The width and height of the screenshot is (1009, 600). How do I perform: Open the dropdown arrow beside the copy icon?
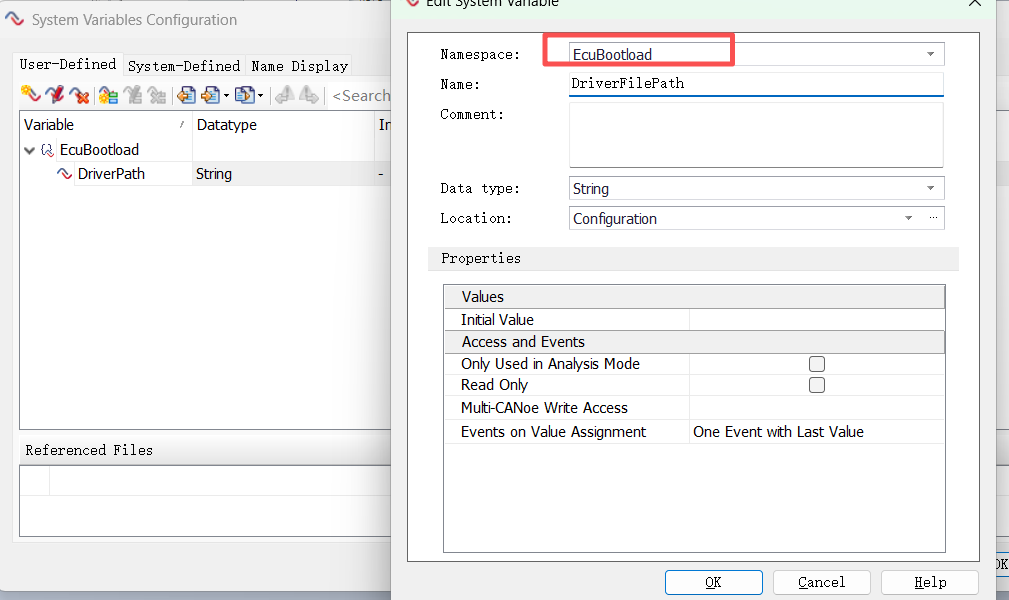tap(260, 96)
